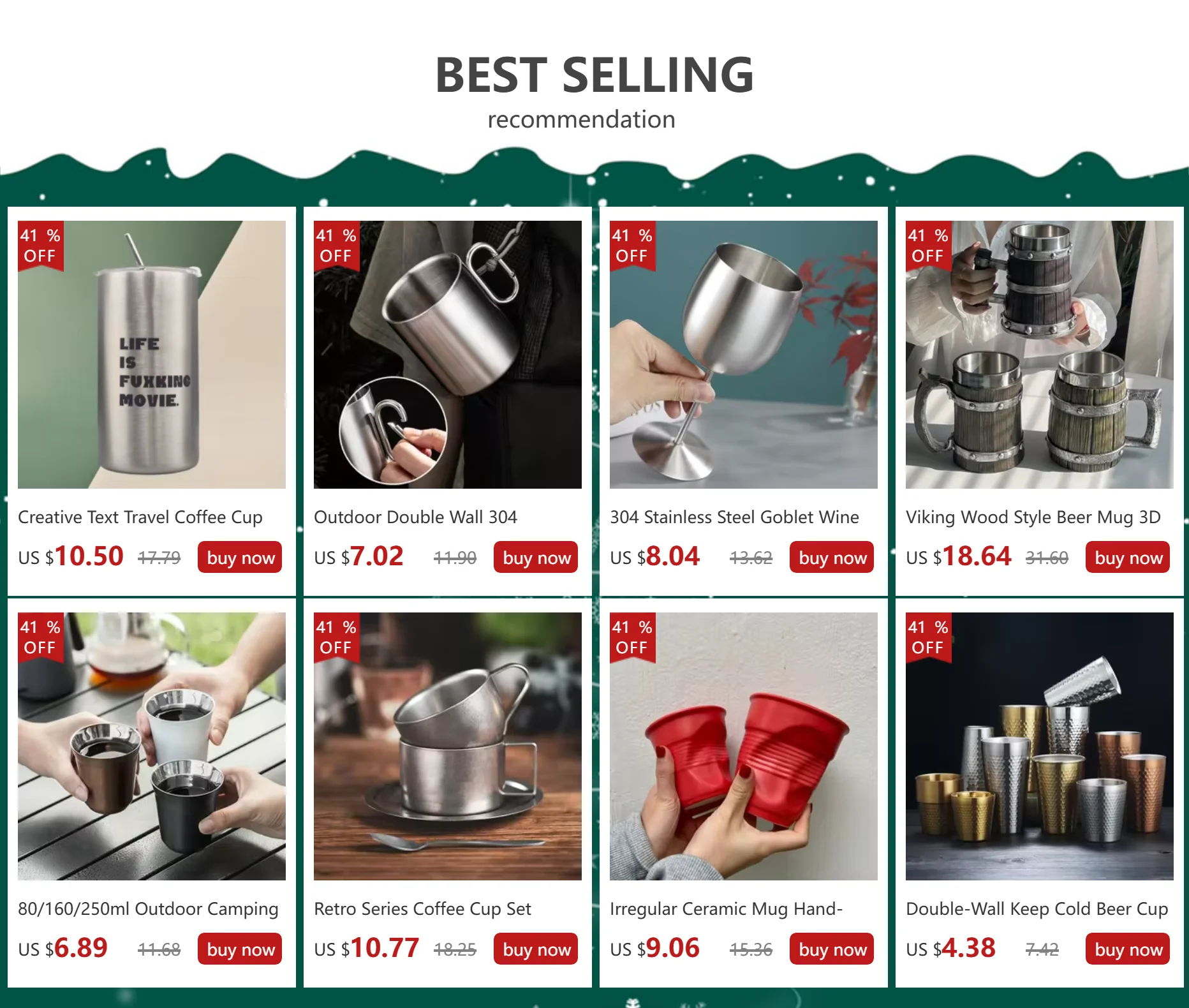This screenshot has height=1008, width=1189.
Task: Open the red crumpled ceramic mugs image
Action: (744, 746)
